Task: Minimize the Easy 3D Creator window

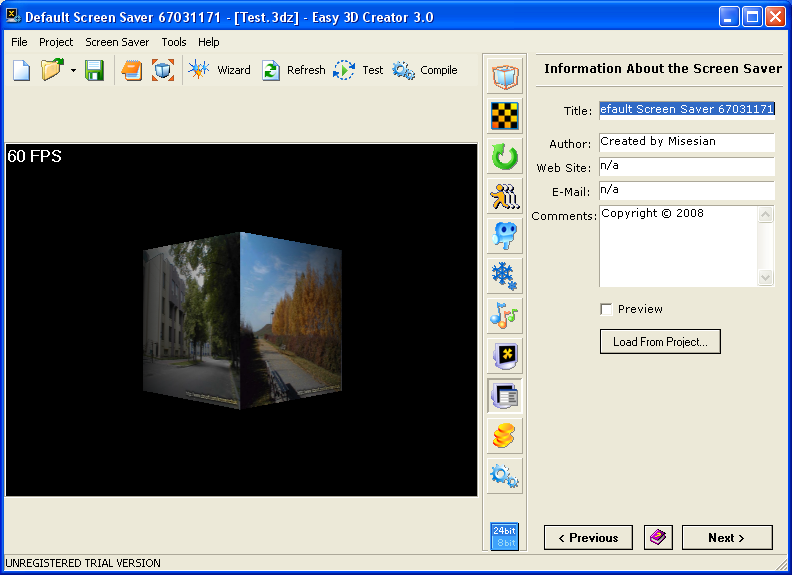Action: 729,17
